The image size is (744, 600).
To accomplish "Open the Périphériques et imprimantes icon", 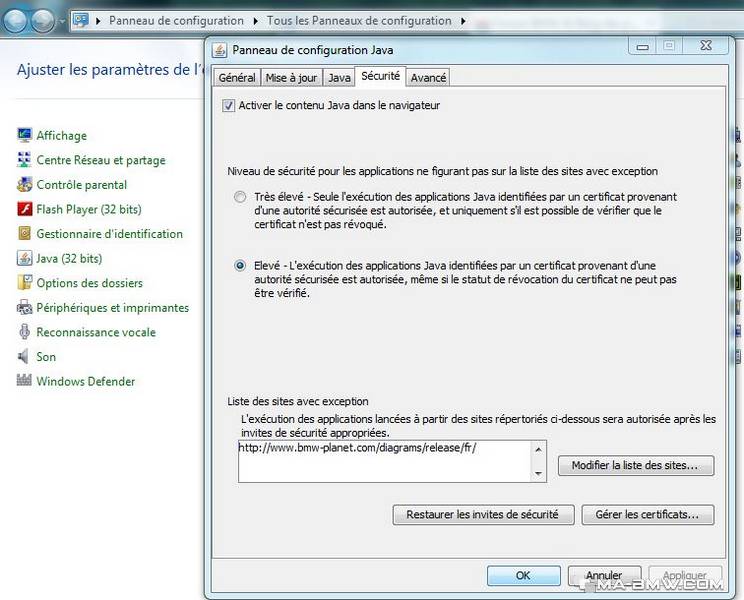I will pyautogui.click(x=24, y=307).
